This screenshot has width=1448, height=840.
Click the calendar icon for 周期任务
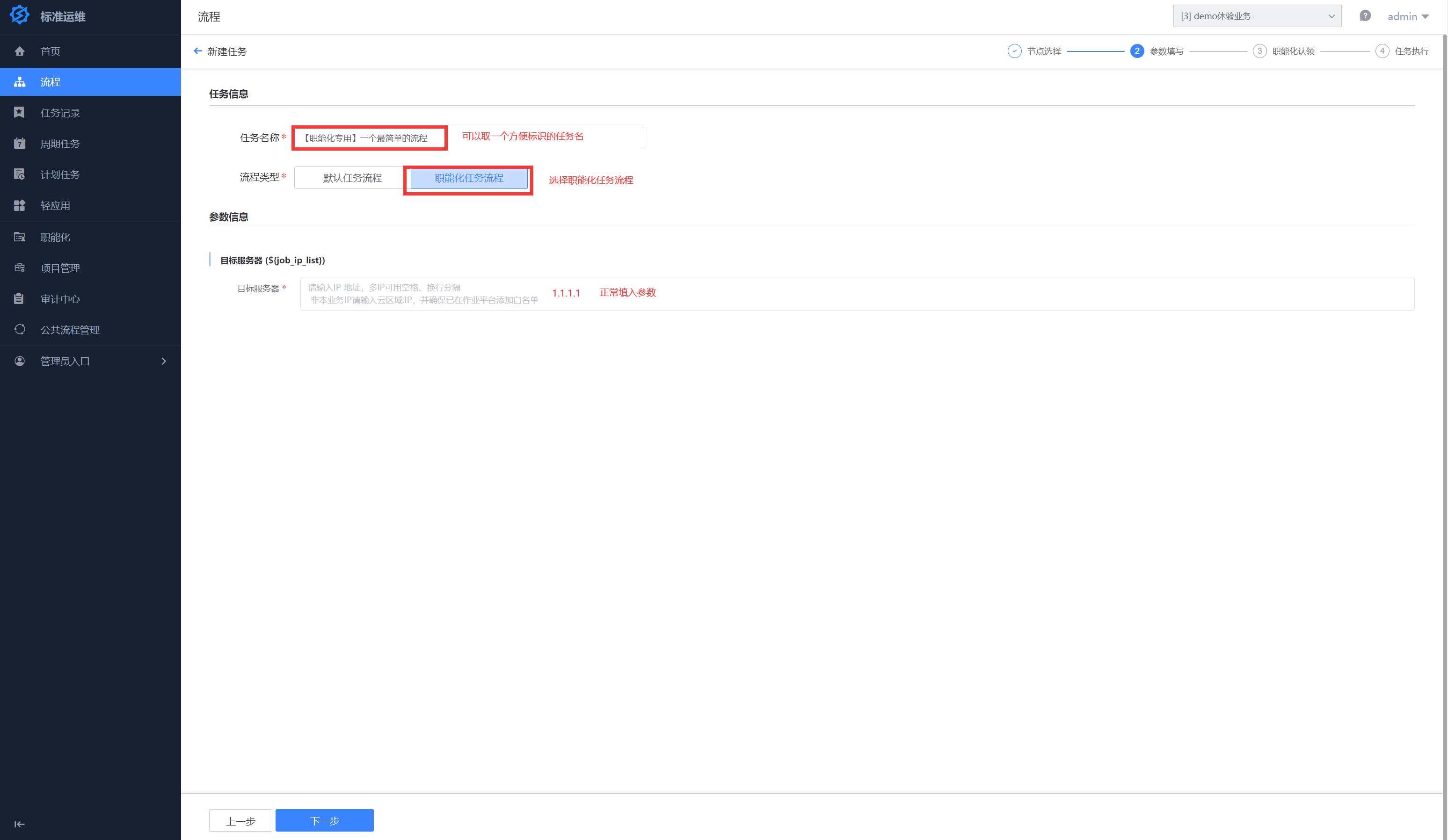coord(20,144)
